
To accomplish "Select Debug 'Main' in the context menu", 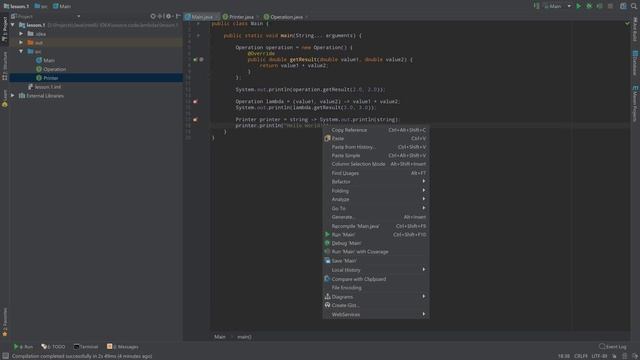I will coord(376,243).
